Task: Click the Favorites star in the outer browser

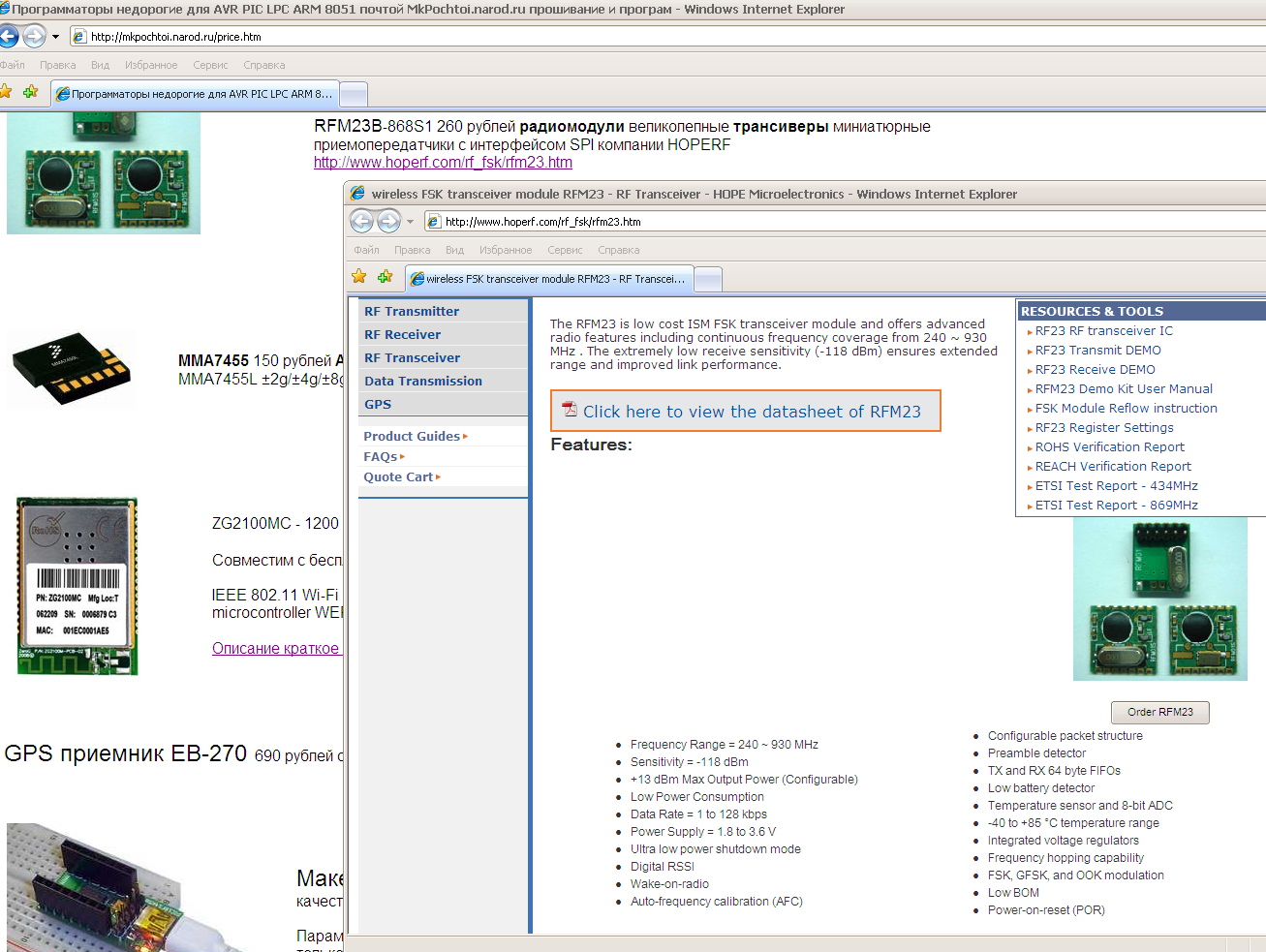Action: [x=6, y=92]
